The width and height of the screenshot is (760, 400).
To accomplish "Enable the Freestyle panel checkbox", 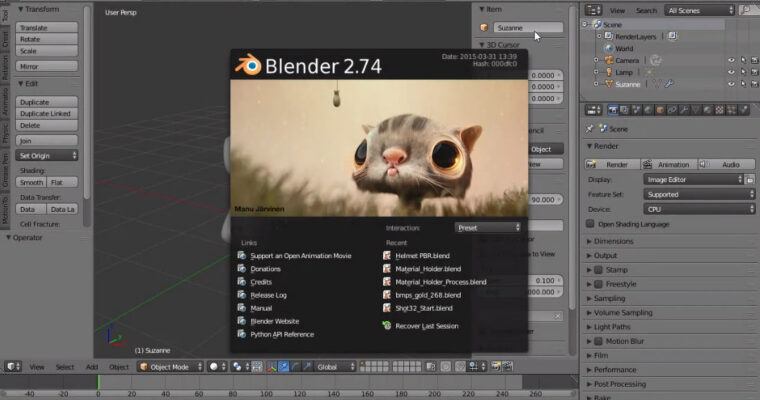I will pyautogui.click(x=599, y=284).
